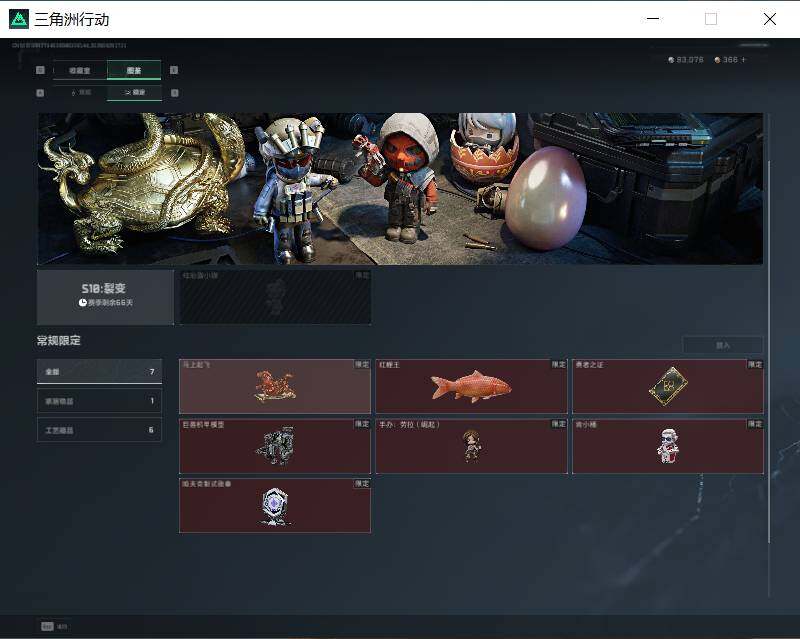Click the Lara figurine icon
Screen dimensions: 800x639
[472, 446]
